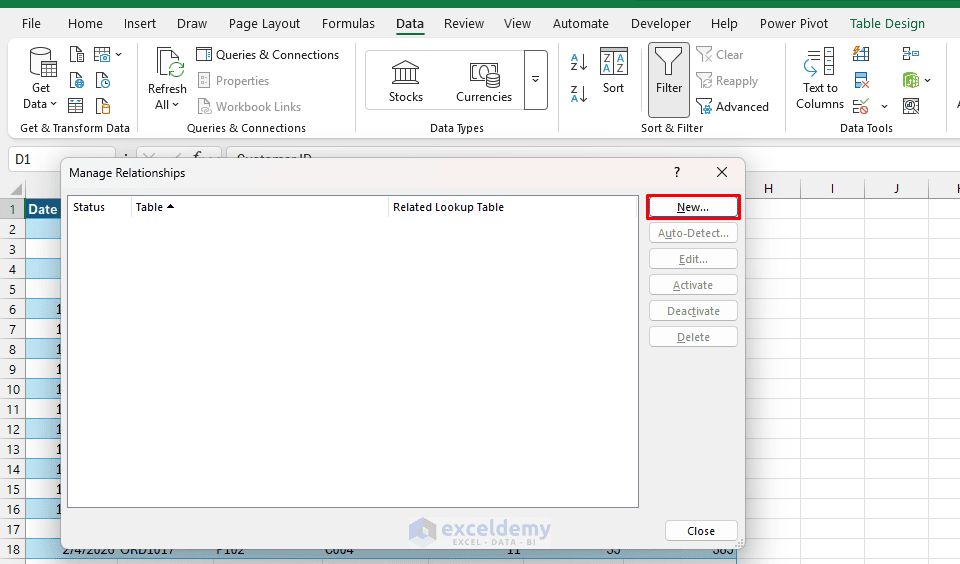Switch to the Table Design tab
Image resolution: width=960 pixels, height=564 pixels.
tap(887, 23)
